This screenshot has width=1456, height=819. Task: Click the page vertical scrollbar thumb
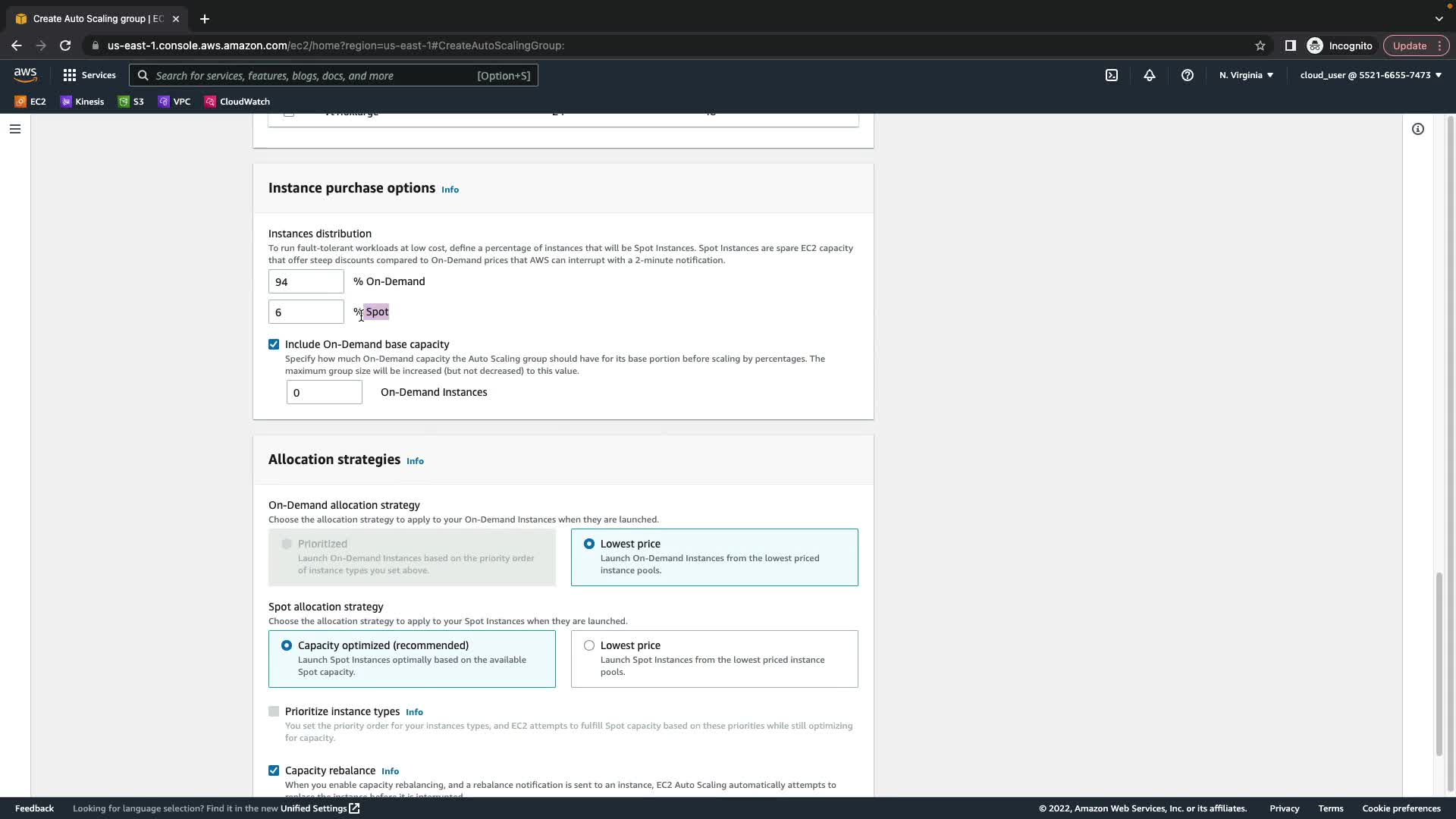point(1439,664)
